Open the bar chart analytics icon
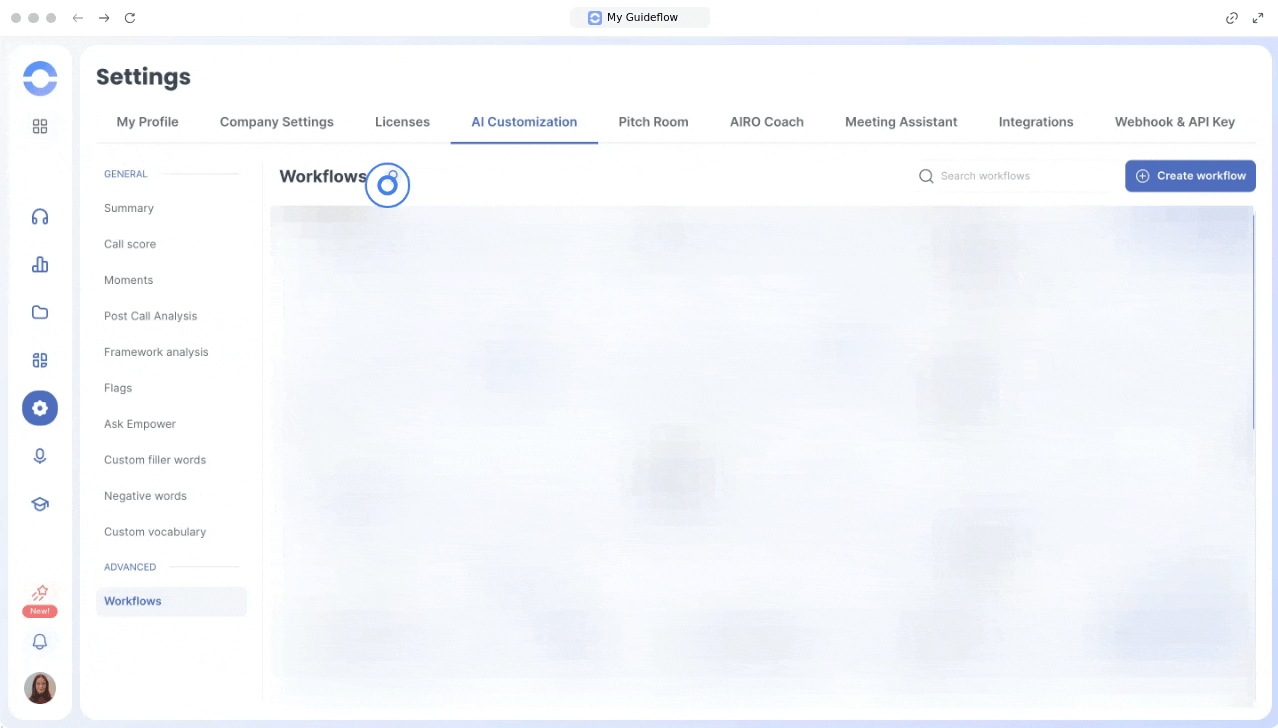 40,265
